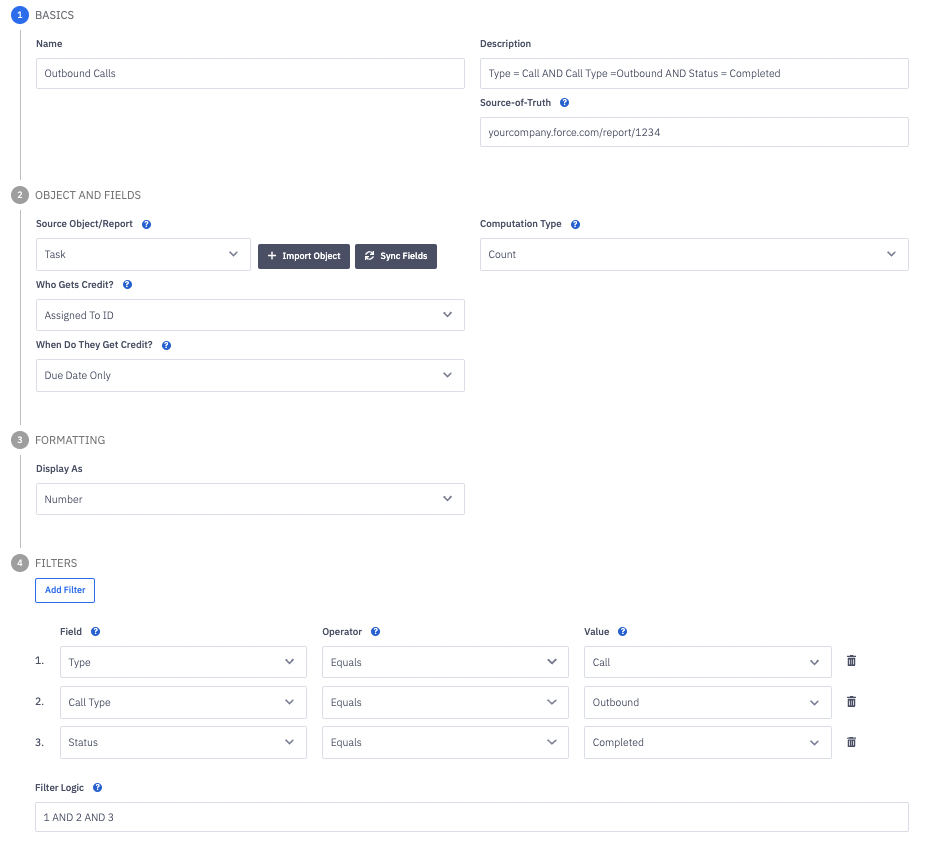Screen dimensions: 926x845
Task: Click the Computation Type help icon
Action: 575,225
